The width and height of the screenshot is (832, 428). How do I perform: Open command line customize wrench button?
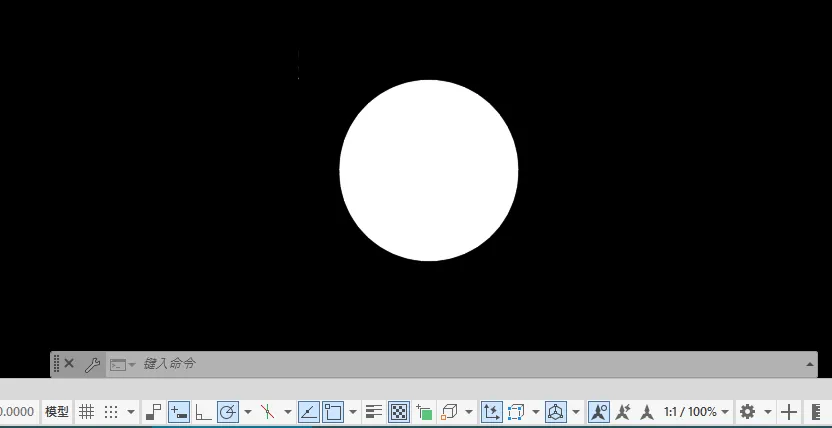point(92,364)
